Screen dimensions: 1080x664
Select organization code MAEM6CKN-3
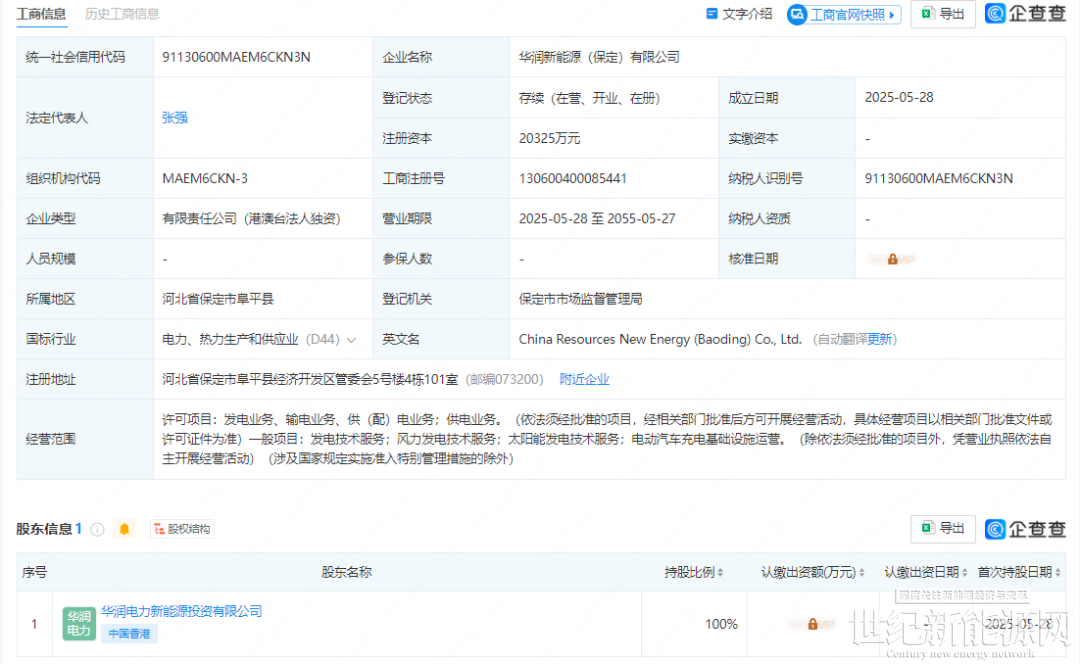pyautogui.click(x=205, y=178)
